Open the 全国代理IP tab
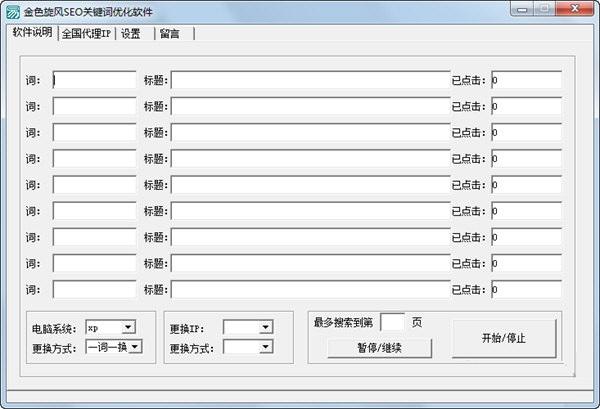 coord(87,33)
